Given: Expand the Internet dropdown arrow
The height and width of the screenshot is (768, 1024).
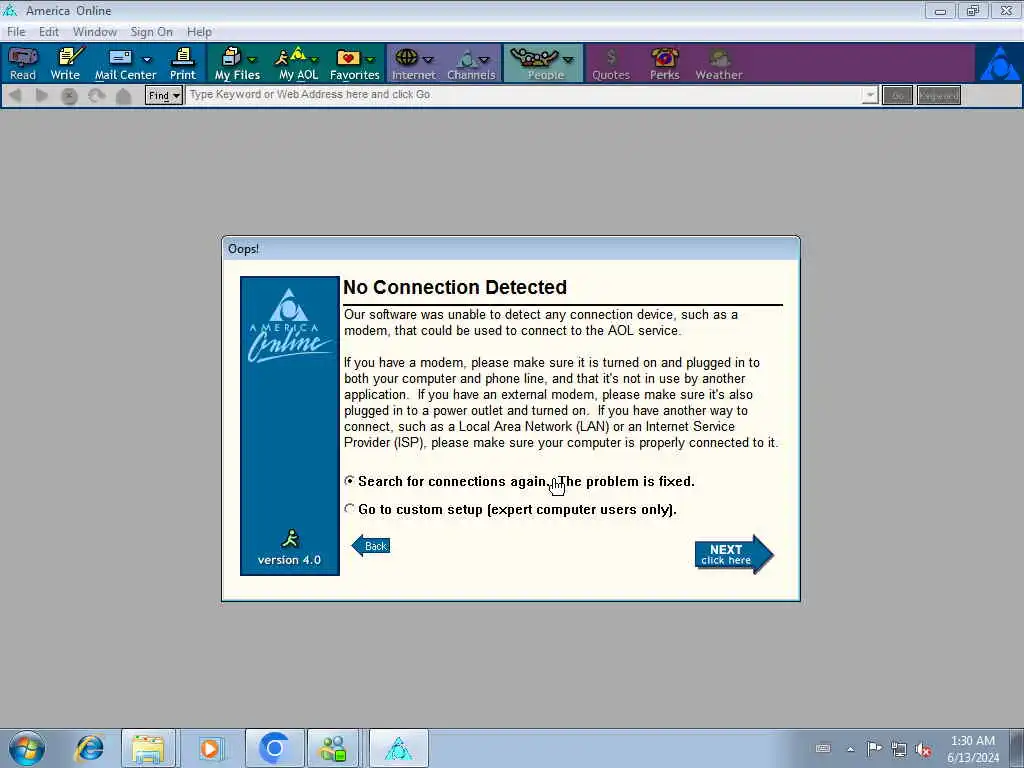Looking at the screenshot, I should click(430, 59).
